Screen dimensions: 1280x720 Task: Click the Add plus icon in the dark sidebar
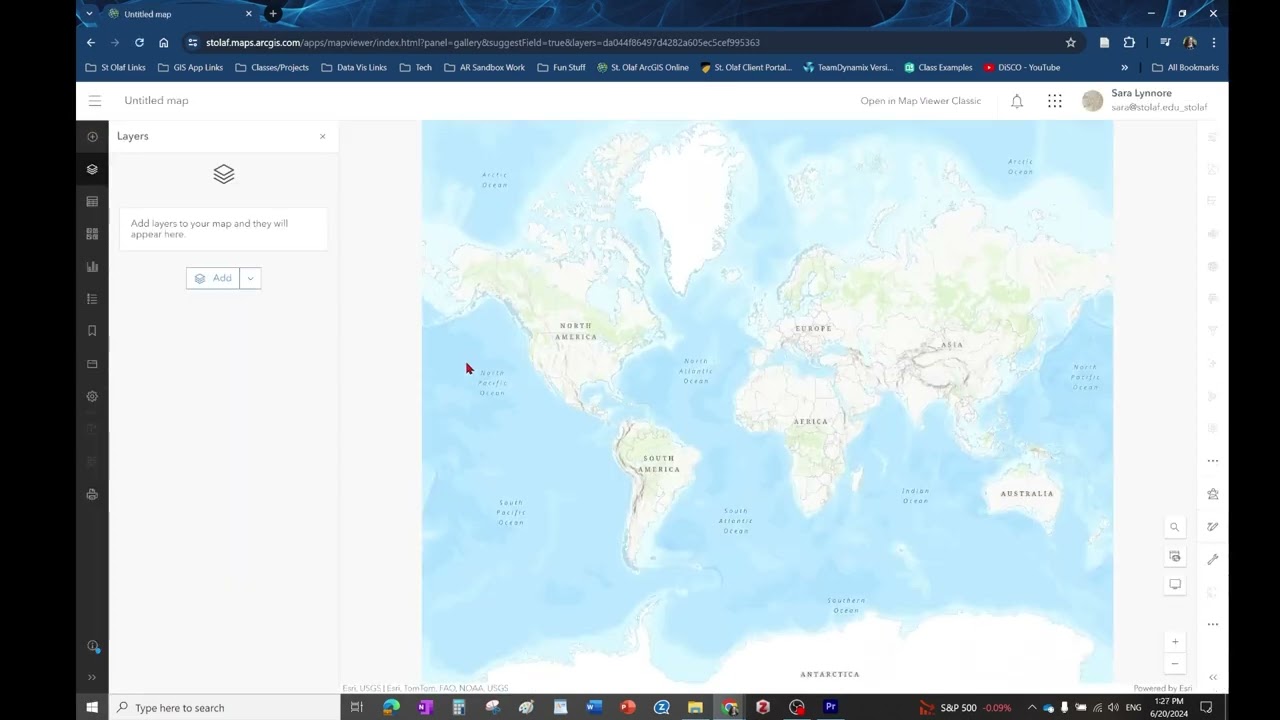click(92, 137)
